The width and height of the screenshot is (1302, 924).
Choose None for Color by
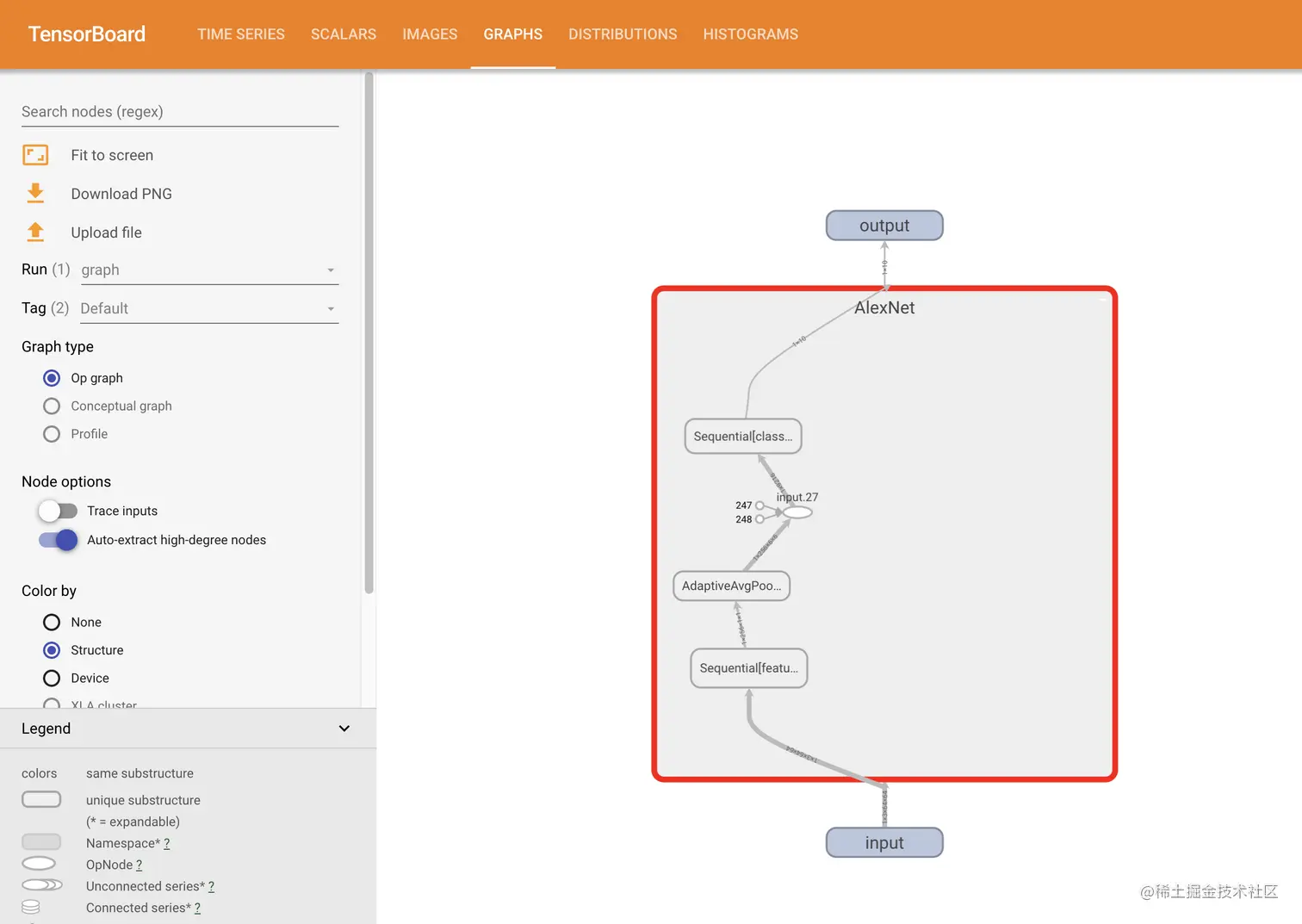tap(52, 622)
